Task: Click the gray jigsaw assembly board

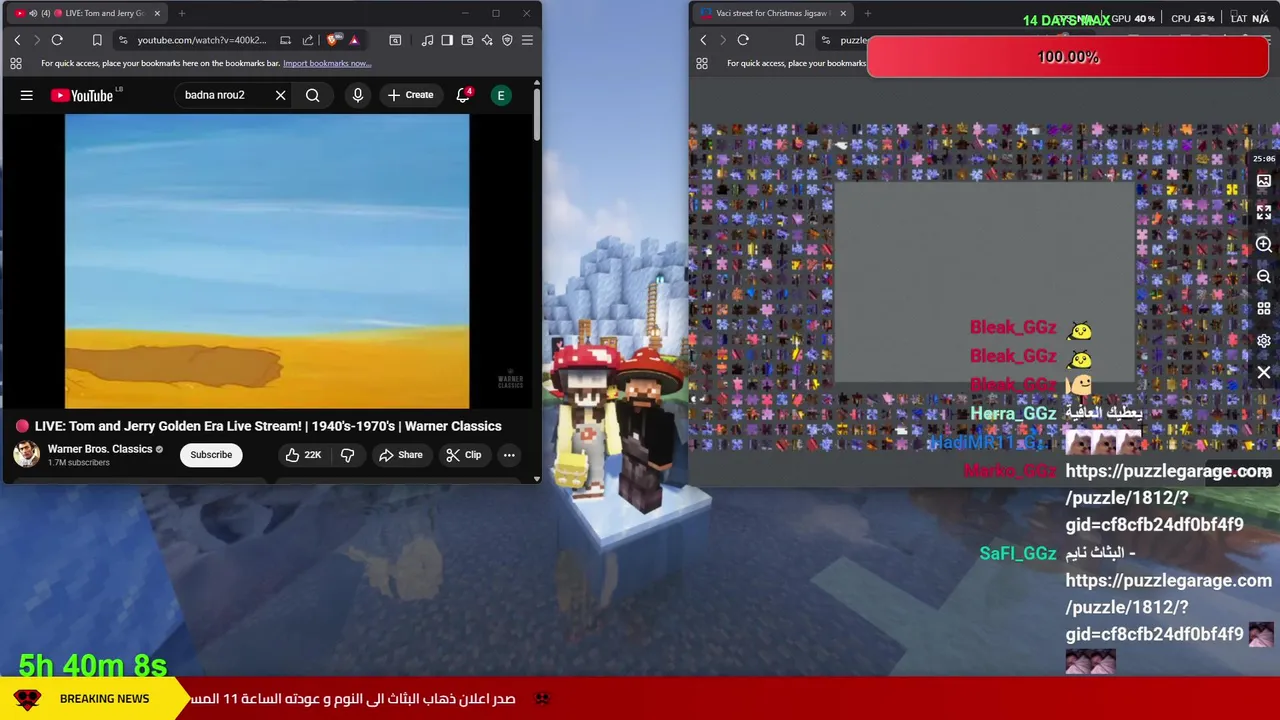Action: 985,282
